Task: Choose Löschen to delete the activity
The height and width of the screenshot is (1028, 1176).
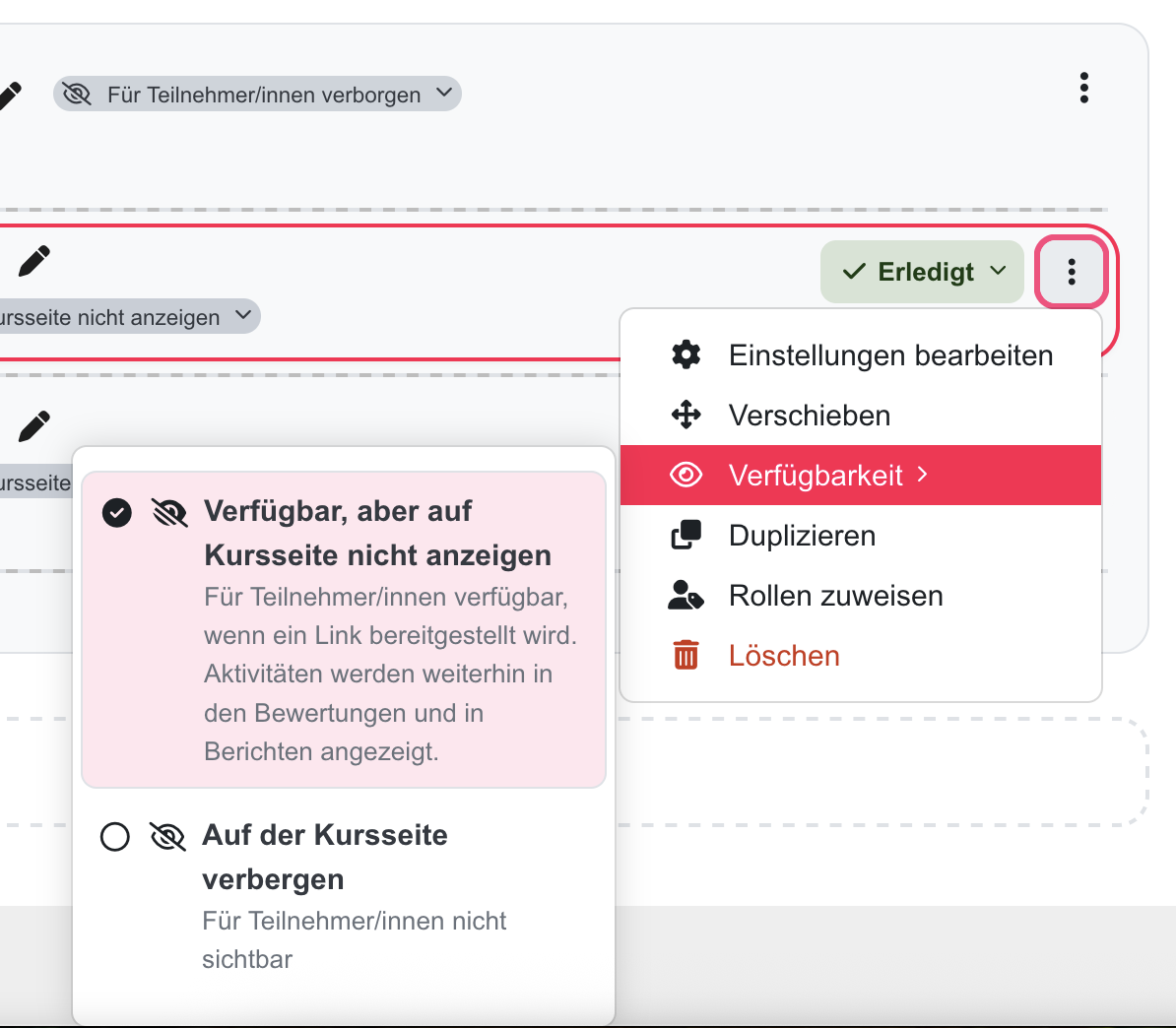Action: click(784, 656)
